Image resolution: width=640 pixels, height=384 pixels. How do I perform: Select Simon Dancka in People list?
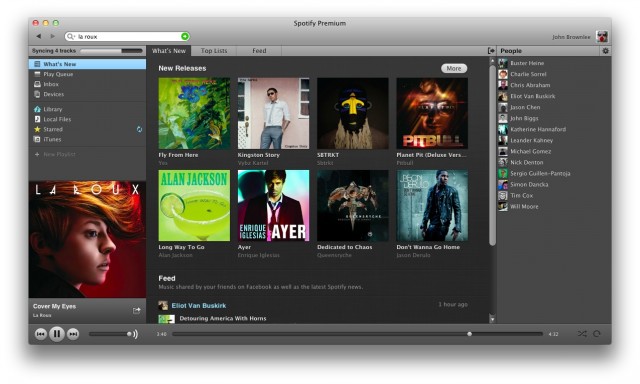pos(529,184)
